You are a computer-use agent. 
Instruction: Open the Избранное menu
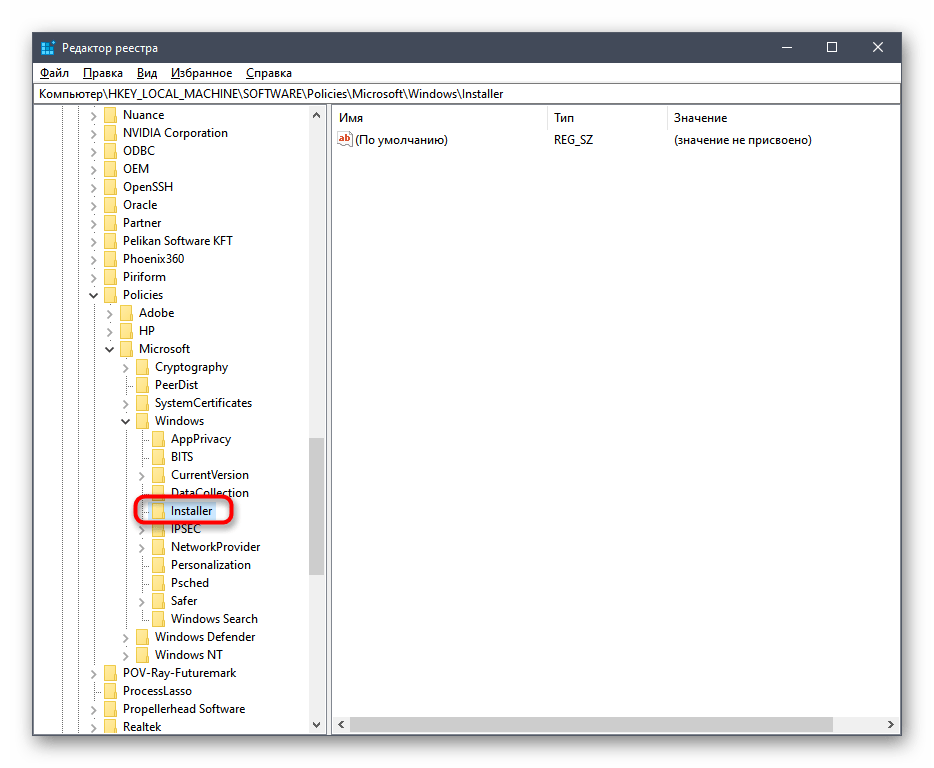[x=201, y=73]
